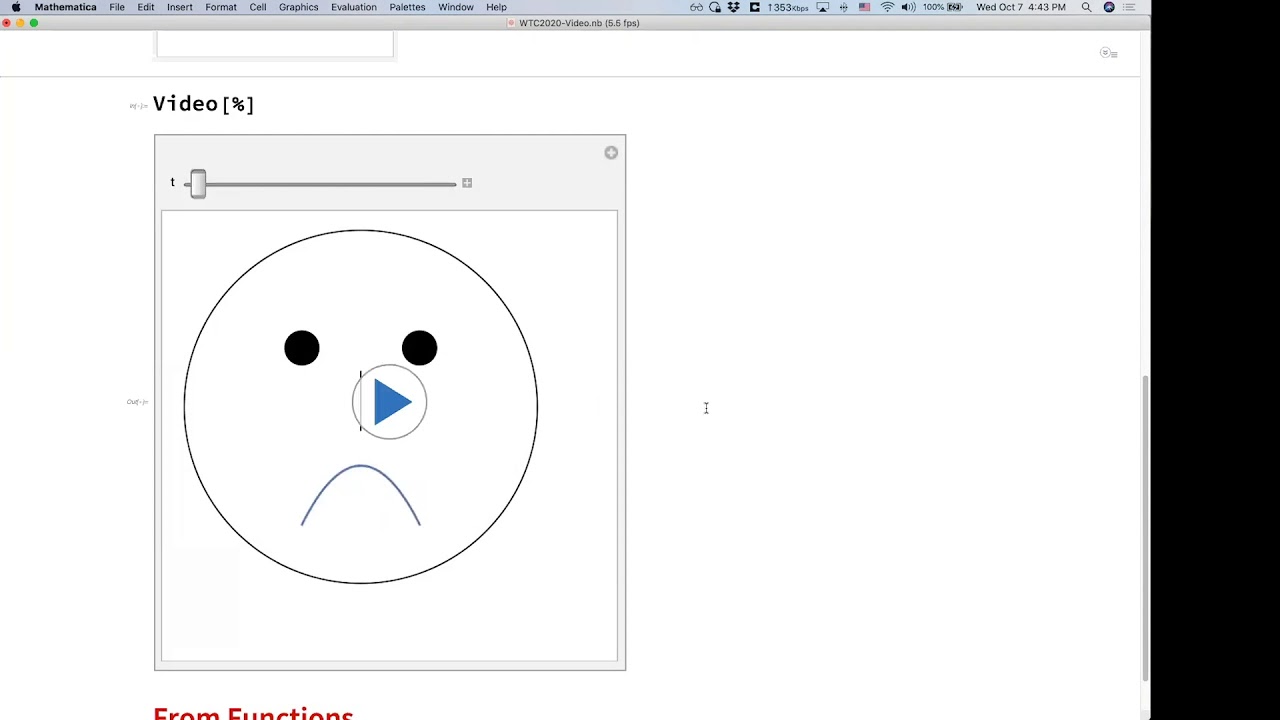Open the AirPlay display menu
The height and width of the screenshot is (720, 1280).
click(825, 7)
